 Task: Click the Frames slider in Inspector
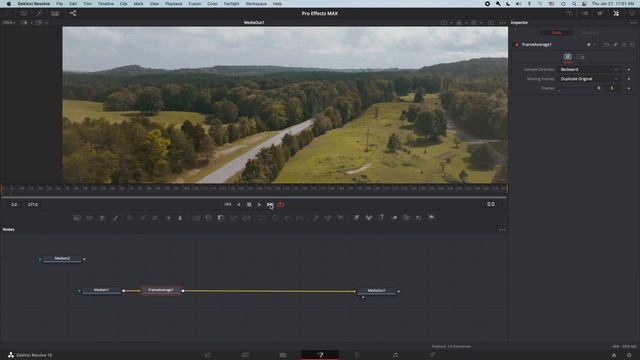click(x=578, y=89)
